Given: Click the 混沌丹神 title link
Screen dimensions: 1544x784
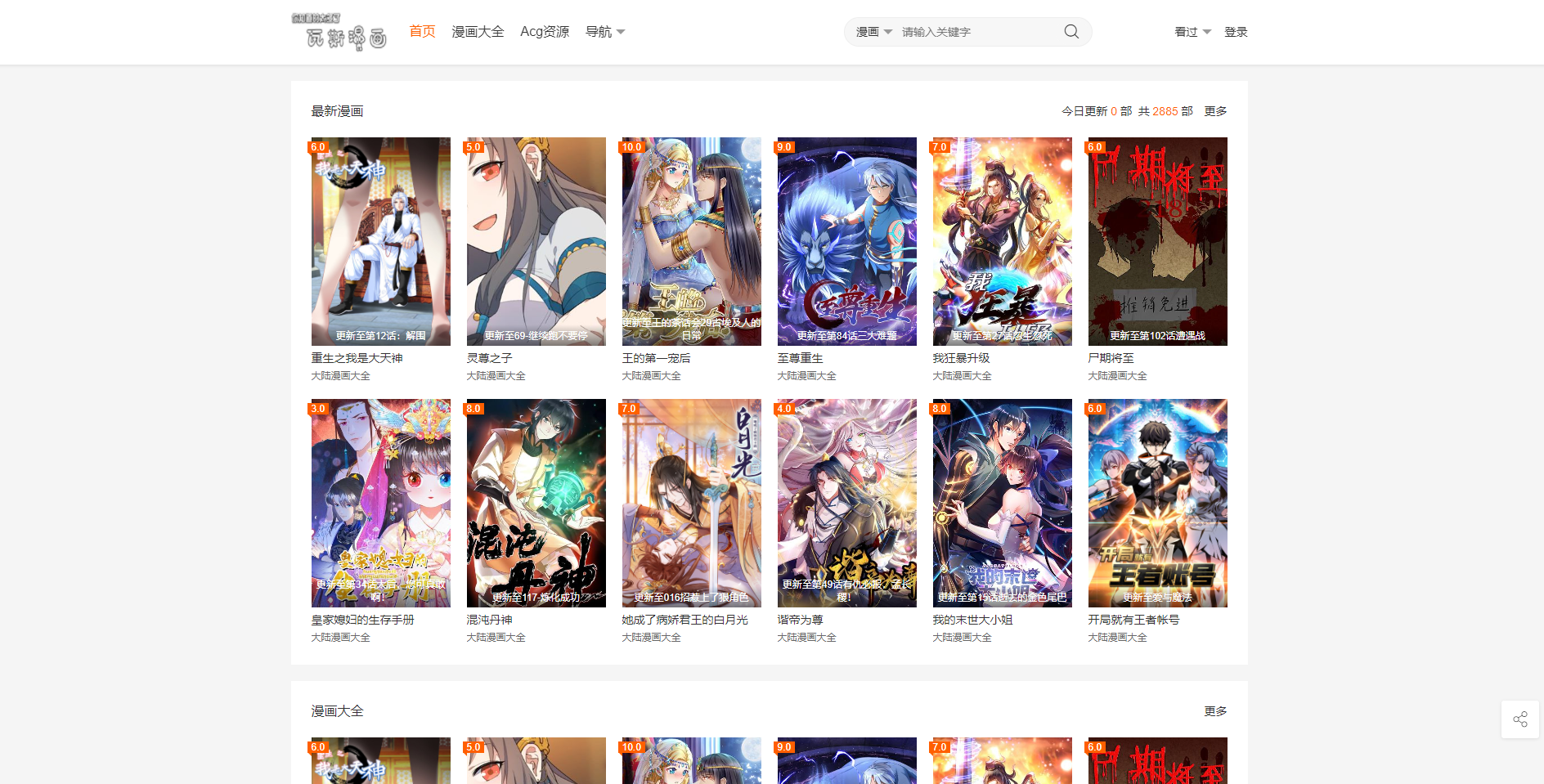Looking at the screenshot, I should pyautogui.click(x=489, y=620).
